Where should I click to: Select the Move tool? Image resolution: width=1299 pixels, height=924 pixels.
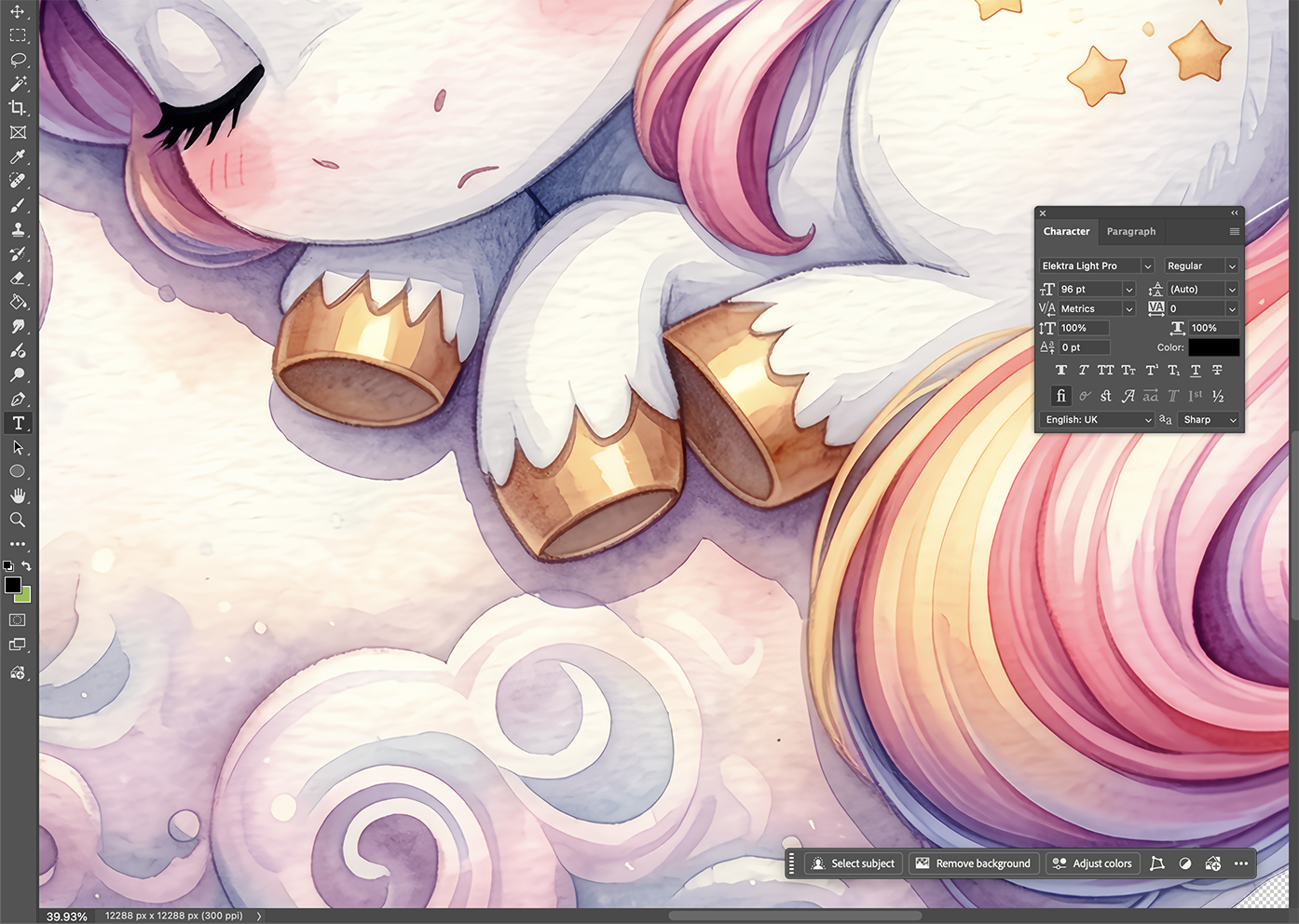point(18,11)
